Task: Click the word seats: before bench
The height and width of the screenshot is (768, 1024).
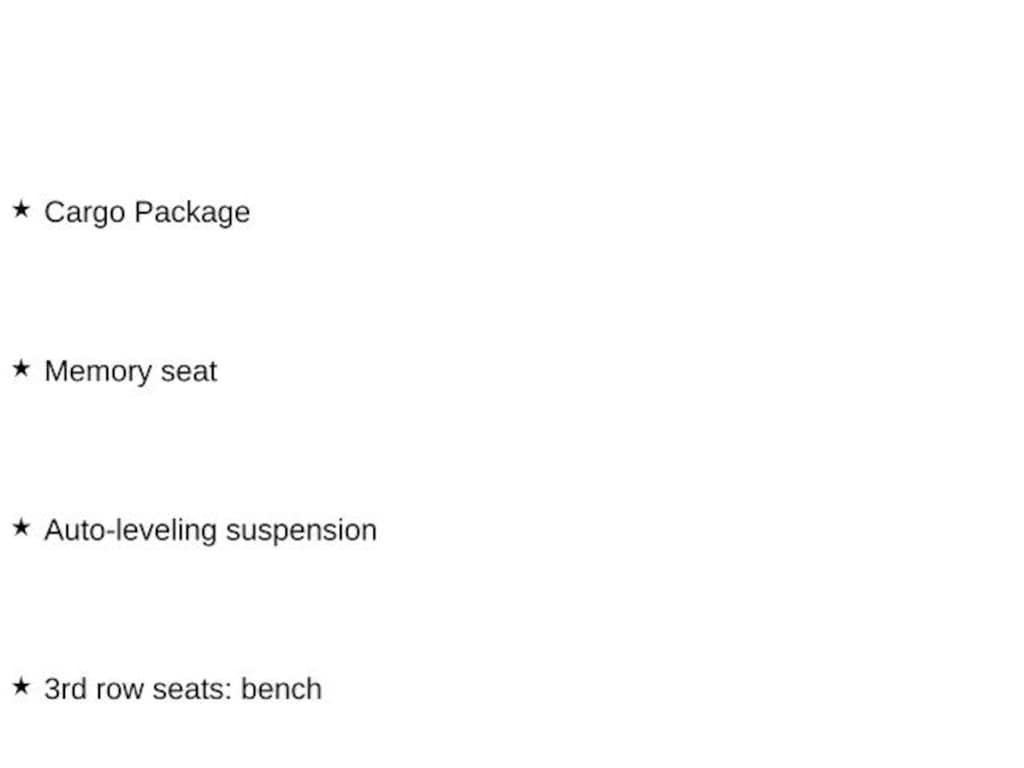Action: click(193, 690)
